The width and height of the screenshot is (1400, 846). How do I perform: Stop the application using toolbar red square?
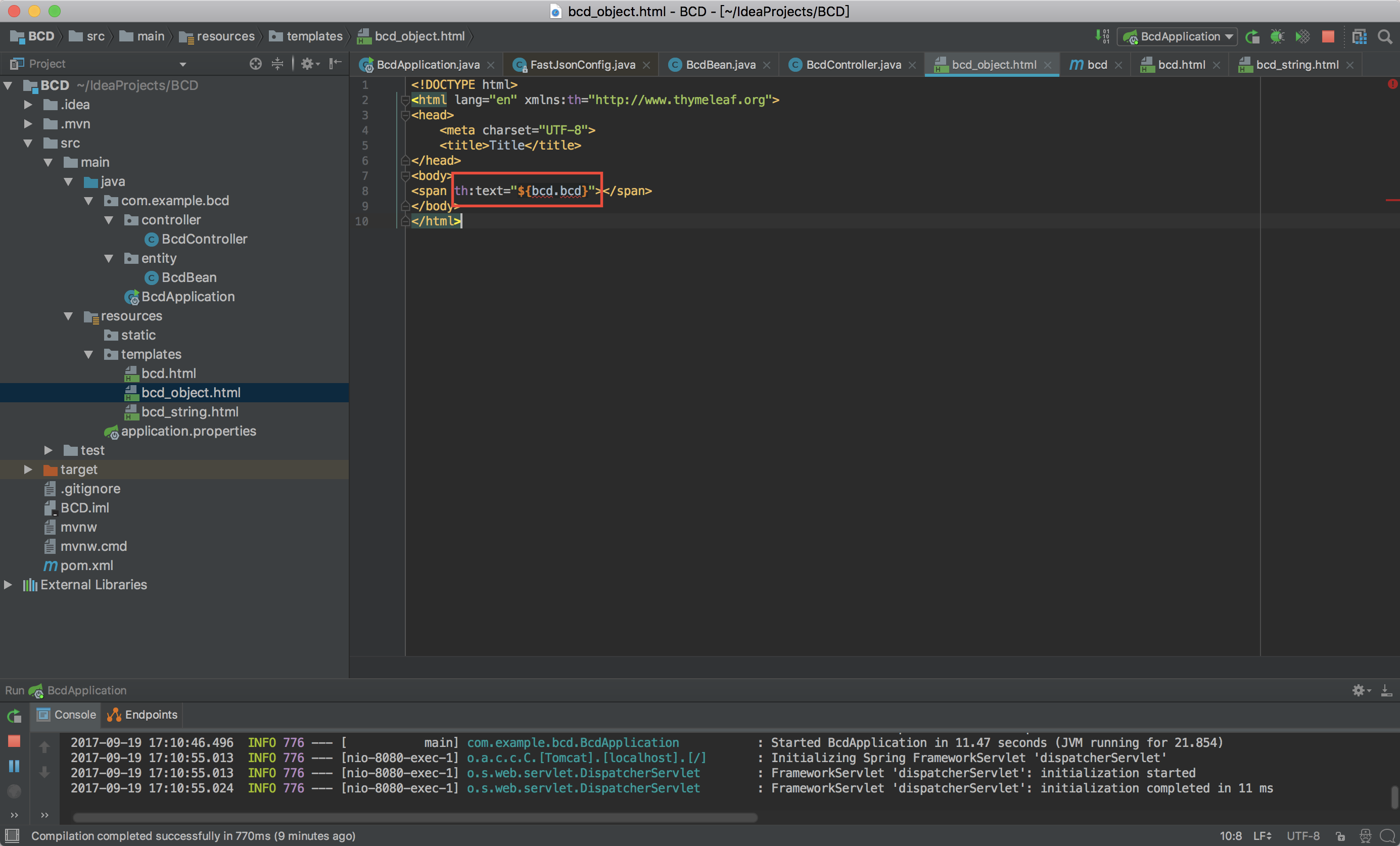1328,37
